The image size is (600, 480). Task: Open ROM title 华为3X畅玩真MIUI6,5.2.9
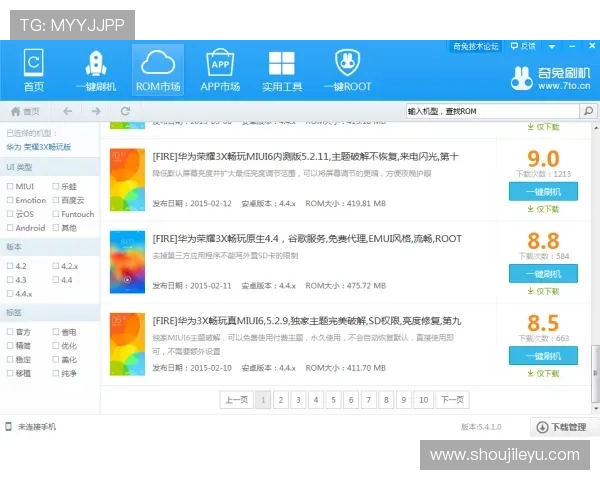coord(307,321)
